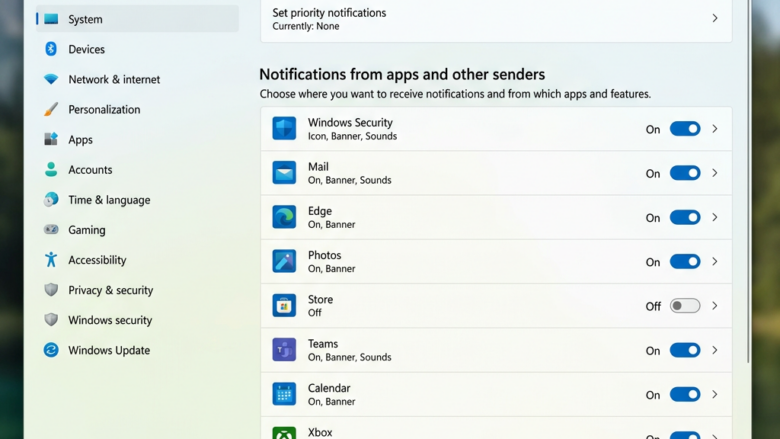Viewport: 780px width, 439px height.
Task: Click the Accounts person icon
Action: coord(51,170)
